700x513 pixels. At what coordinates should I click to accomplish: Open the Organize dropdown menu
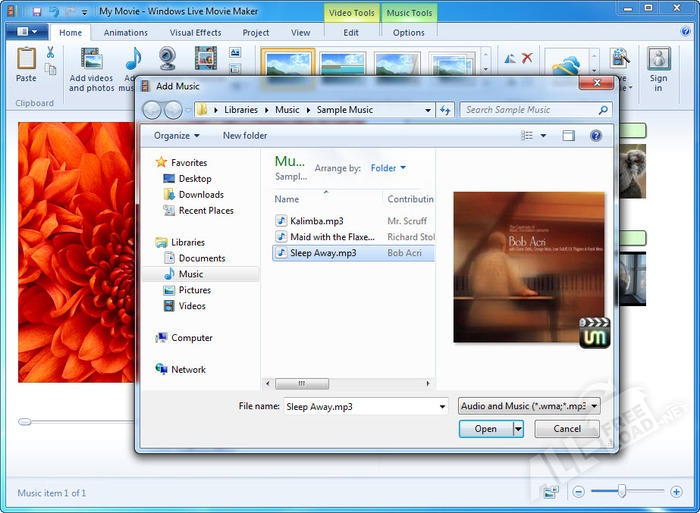click(177, 135)
